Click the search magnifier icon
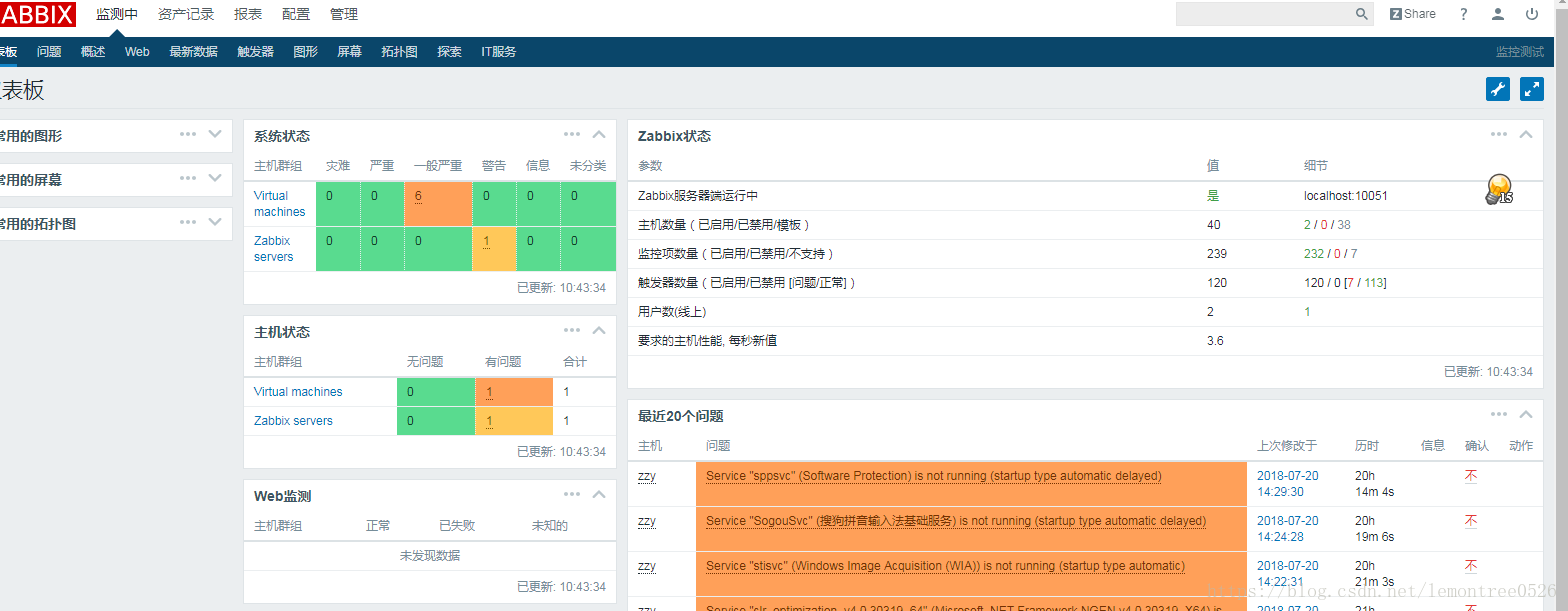 (1362, 14)
